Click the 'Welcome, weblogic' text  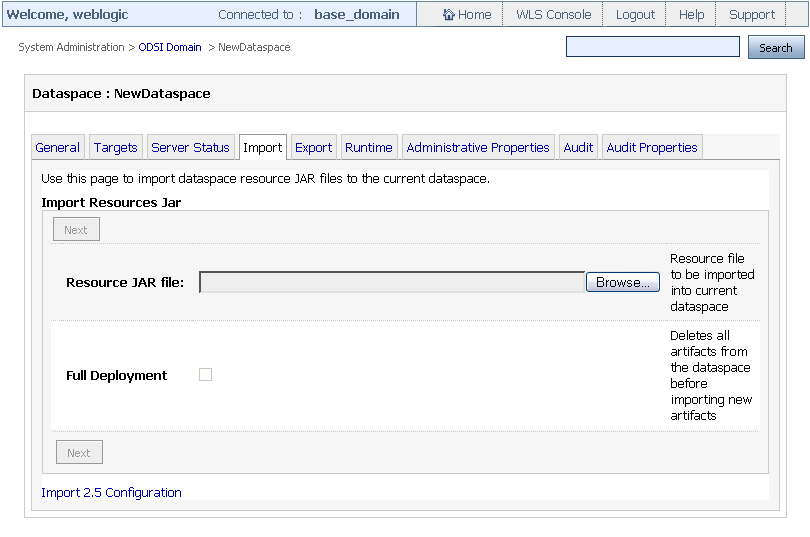coord(68,14)
